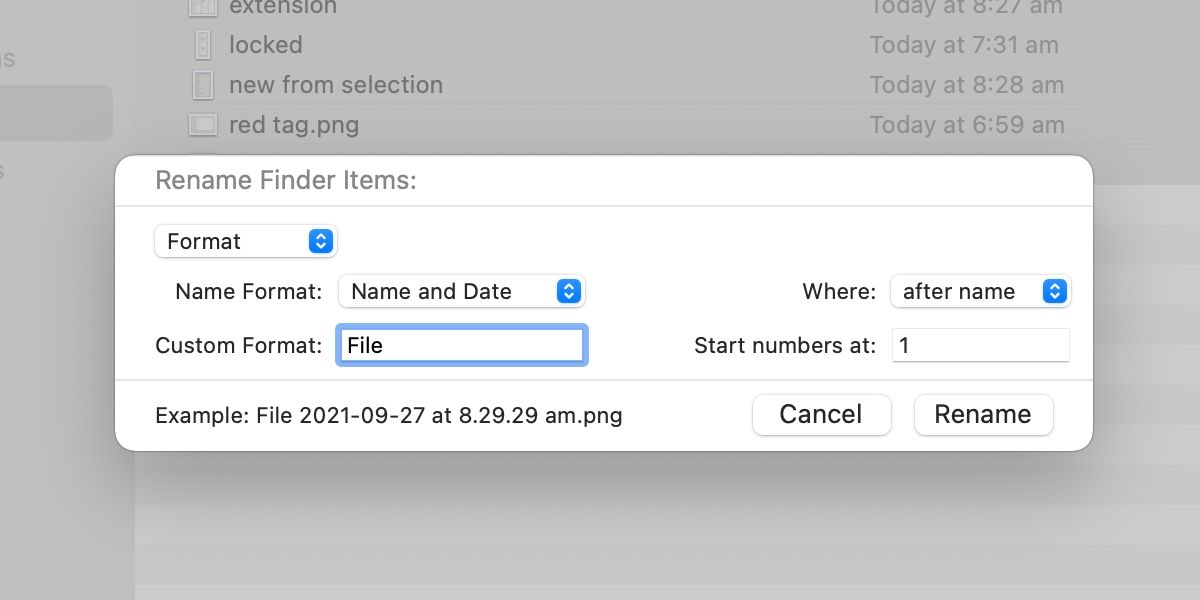This screenshot has width=1200, height=600.
Task: Select the red tag.png file name
Action: (x=294, y=125)
